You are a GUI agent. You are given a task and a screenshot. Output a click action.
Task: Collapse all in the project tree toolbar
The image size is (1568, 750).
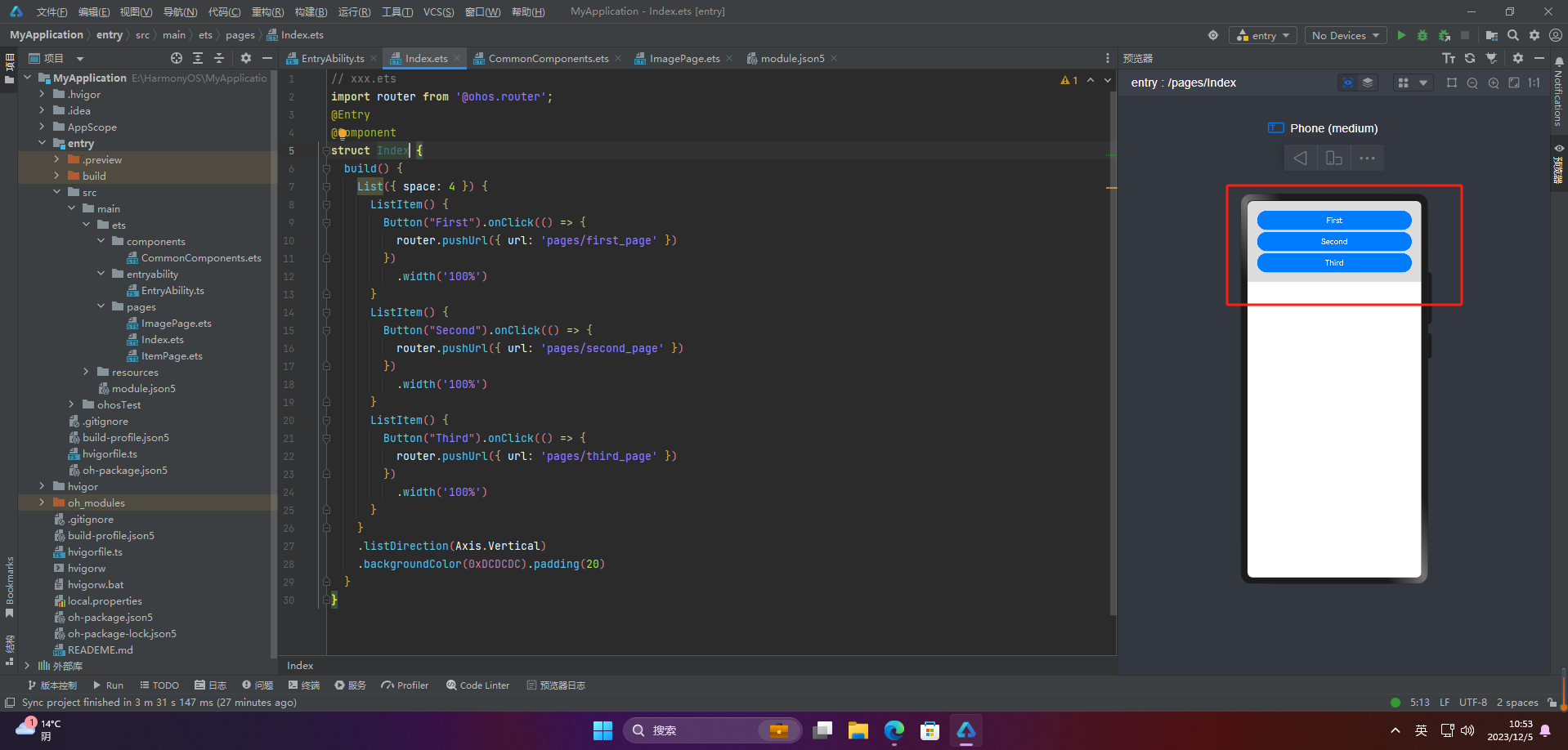(x=219, y=58)
